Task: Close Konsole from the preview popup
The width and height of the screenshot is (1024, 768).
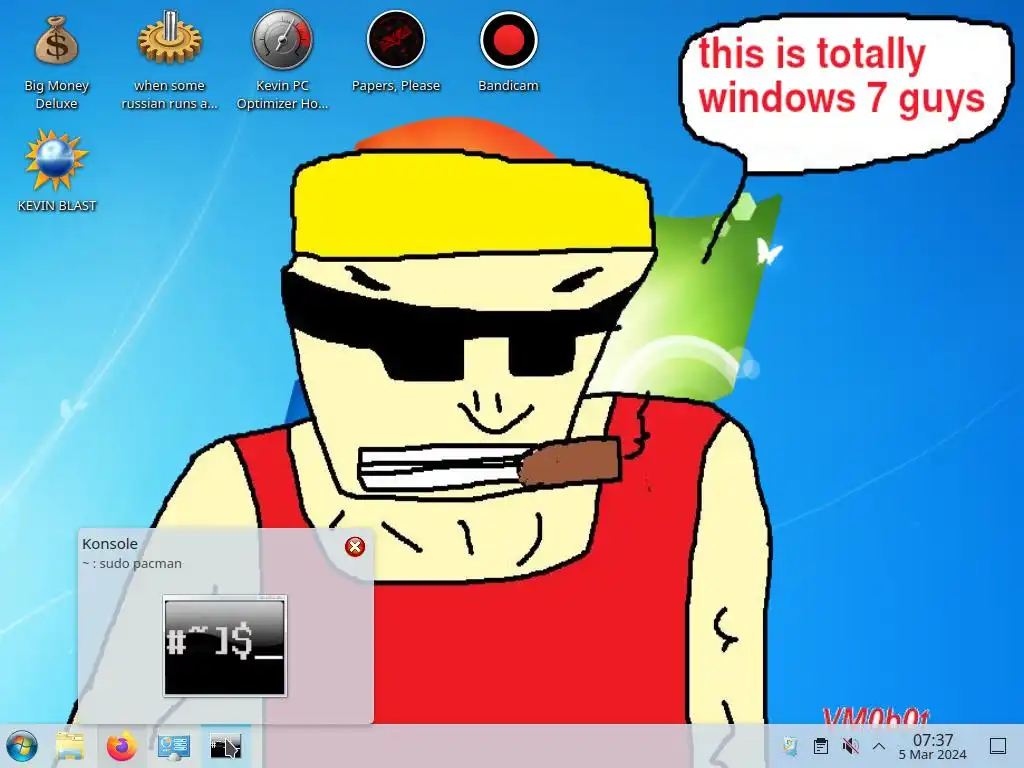Action: coord(355,547)
